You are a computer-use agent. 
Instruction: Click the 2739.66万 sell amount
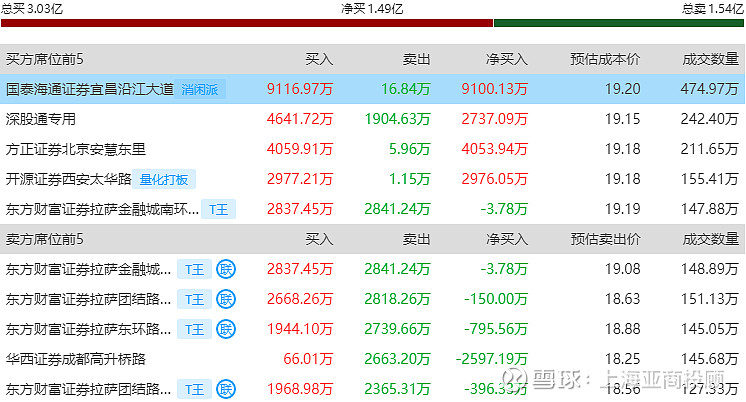point(397,329)
